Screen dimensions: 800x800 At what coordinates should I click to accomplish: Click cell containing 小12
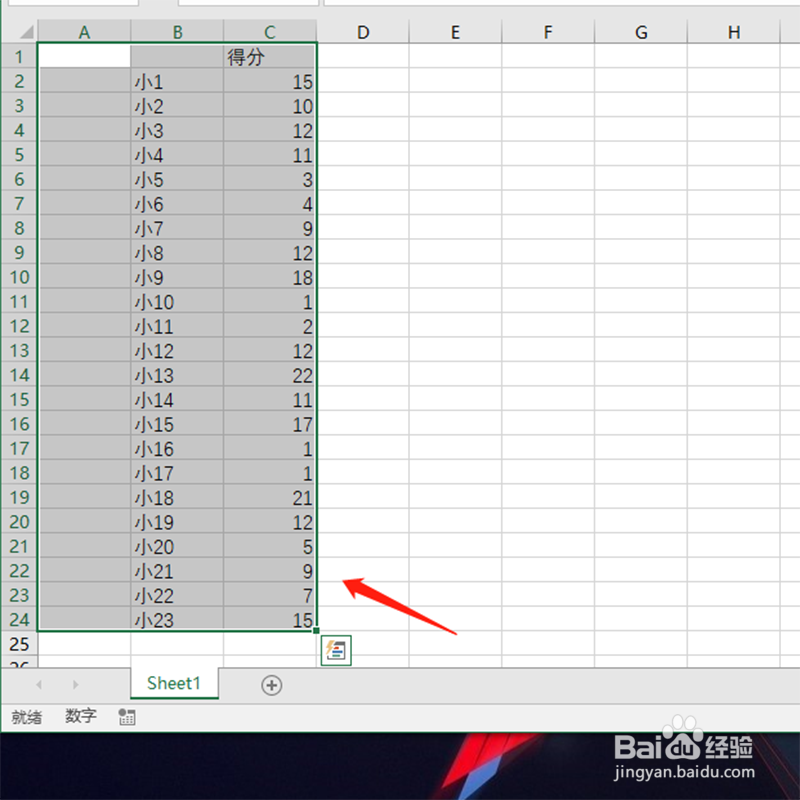pyautogui.click(x=177, y=350)
